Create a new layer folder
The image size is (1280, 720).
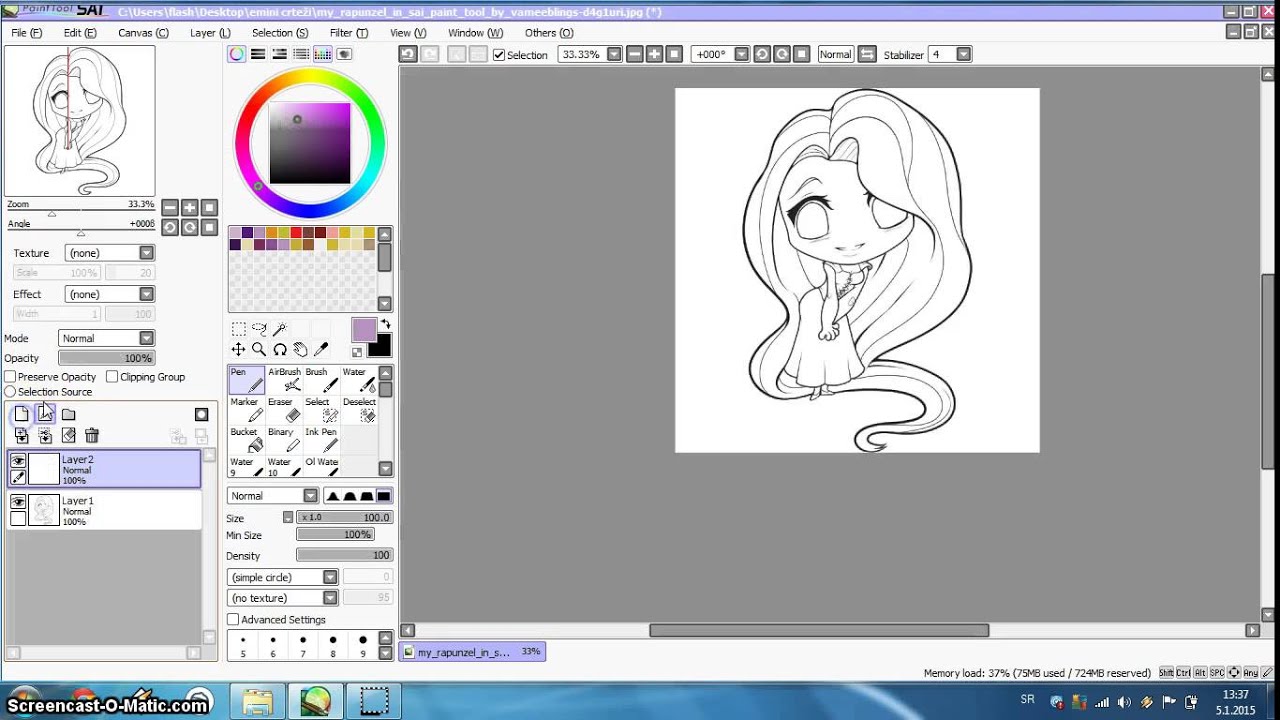(x=68, y=414)
